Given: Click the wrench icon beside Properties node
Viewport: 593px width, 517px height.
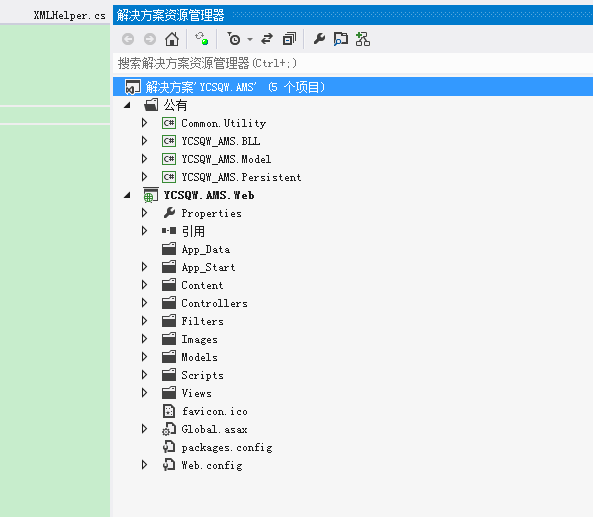Looking at the screenshot, I should coord(169,213).
